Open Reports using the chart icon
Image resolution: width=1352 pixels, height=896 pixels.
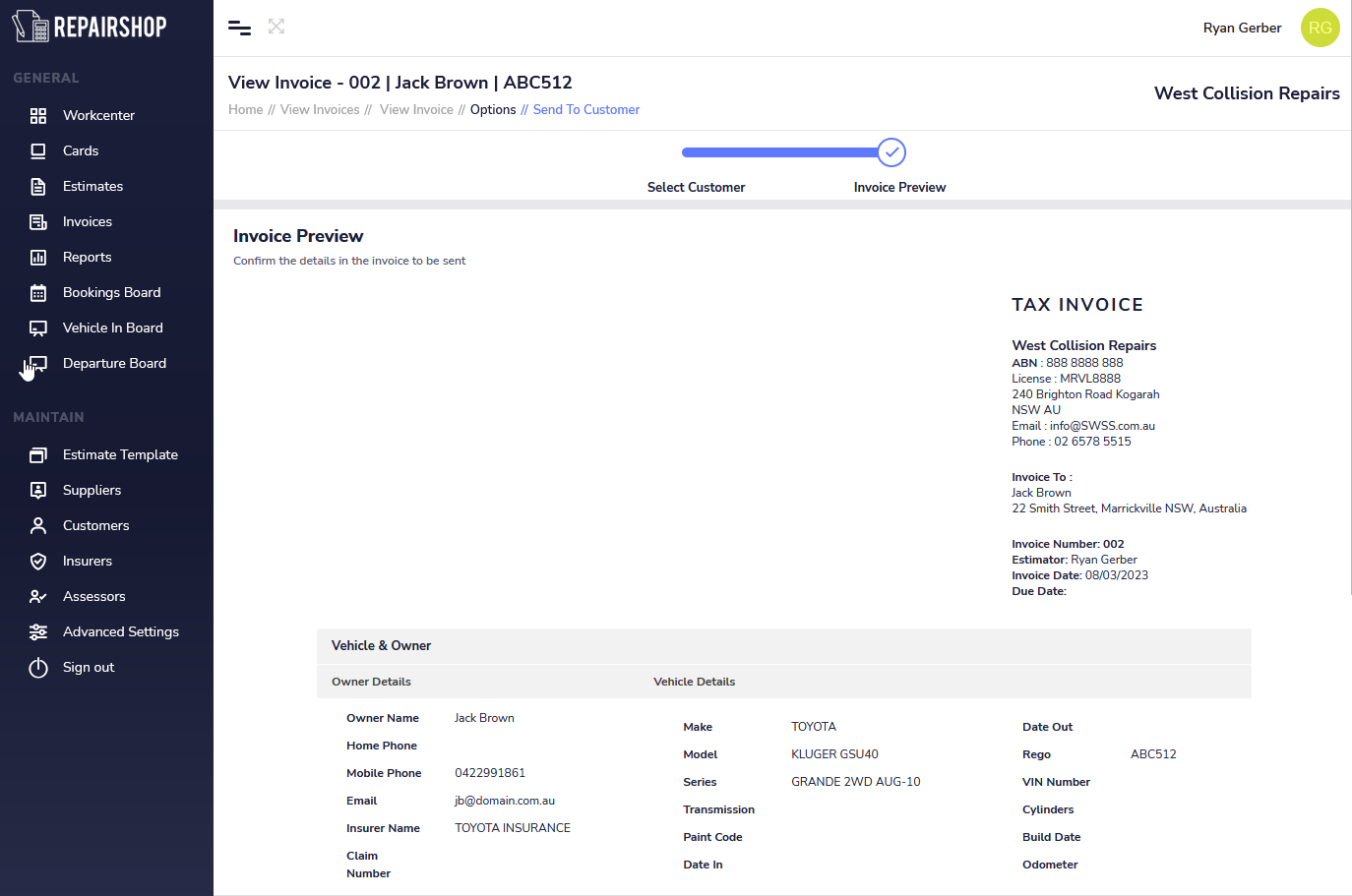click(x=38, y=258)
